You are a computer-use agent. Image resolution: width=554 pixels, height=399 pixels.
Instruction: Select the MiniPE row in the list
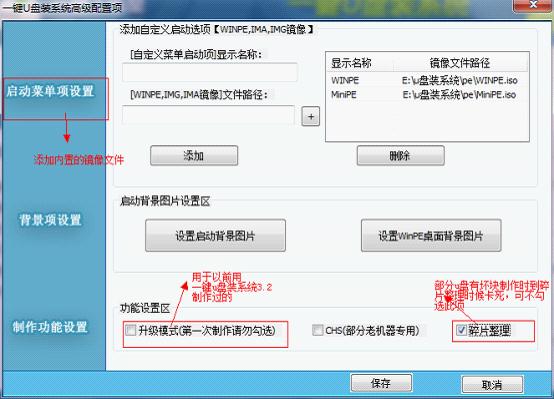(x=427, y=95)
